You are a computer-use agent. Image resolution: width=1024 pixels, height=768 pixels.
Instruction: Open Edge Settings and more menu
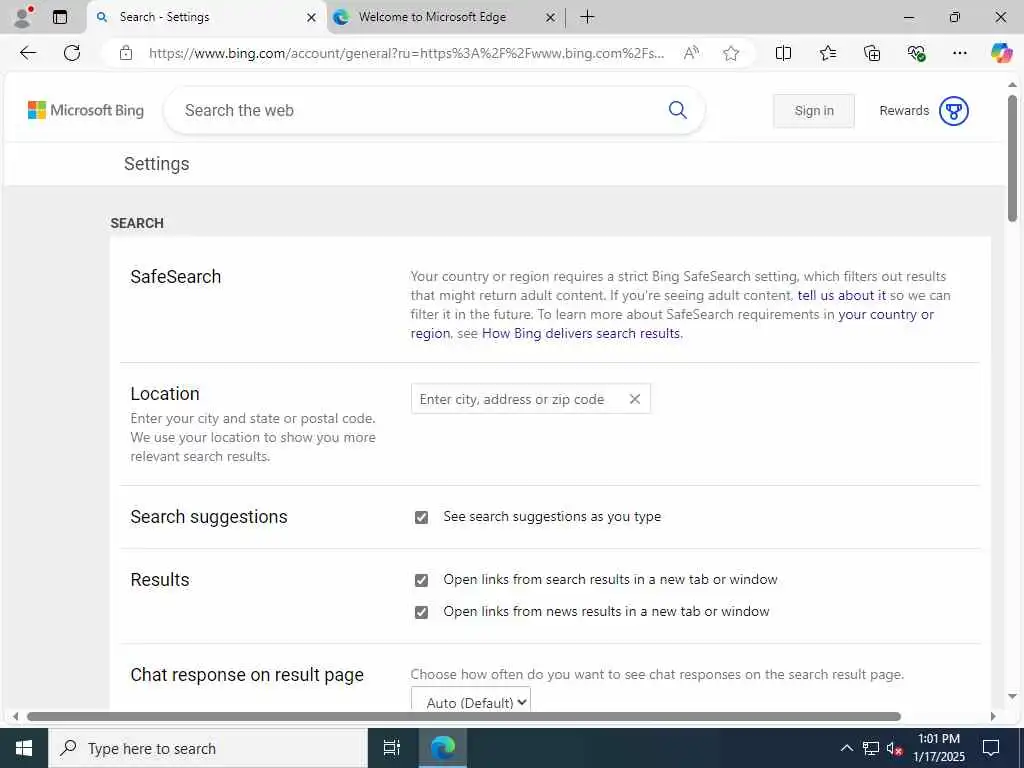960,53
